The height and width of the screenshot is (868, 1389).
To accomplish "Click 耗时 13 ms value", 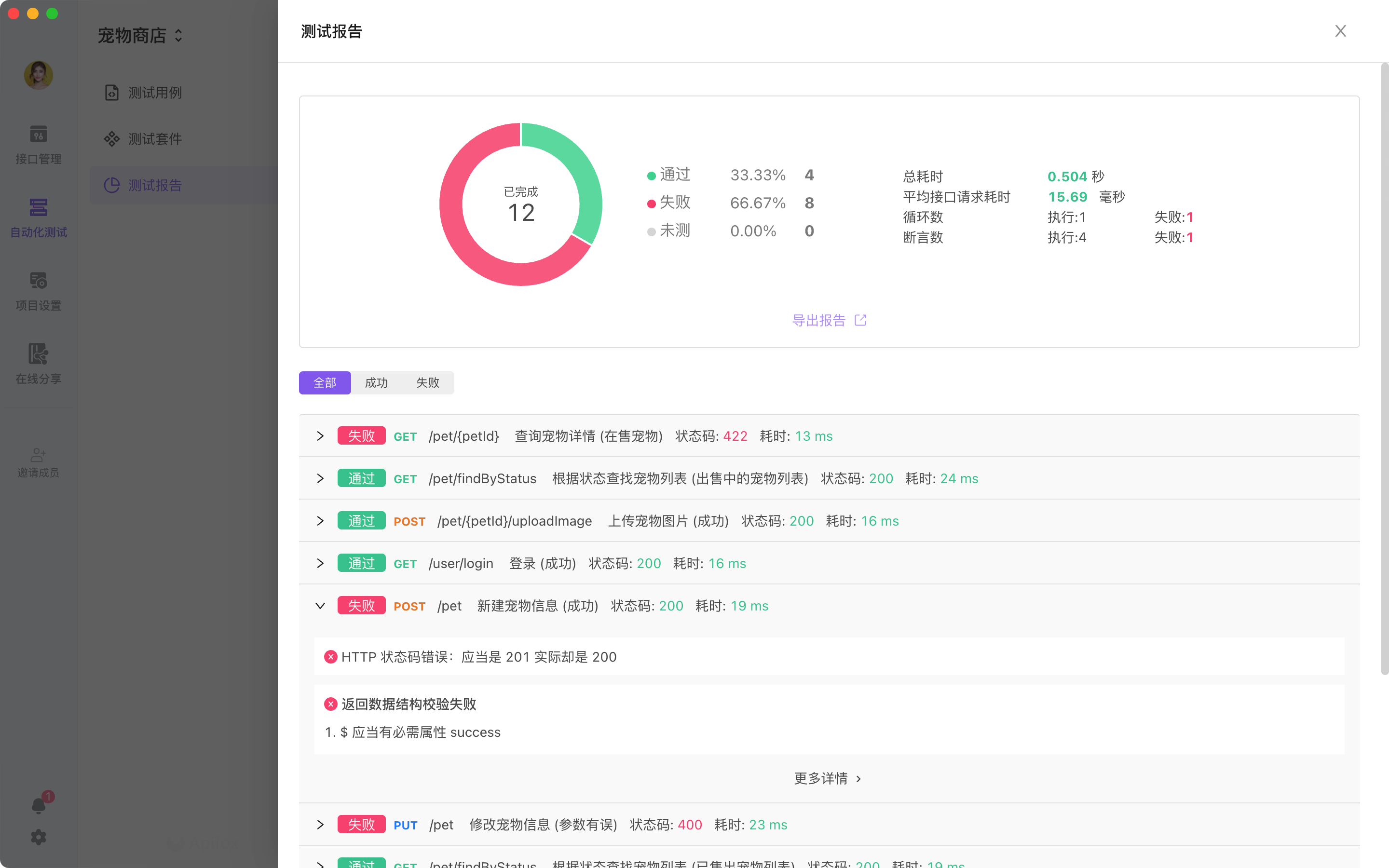I will (814, 436).
